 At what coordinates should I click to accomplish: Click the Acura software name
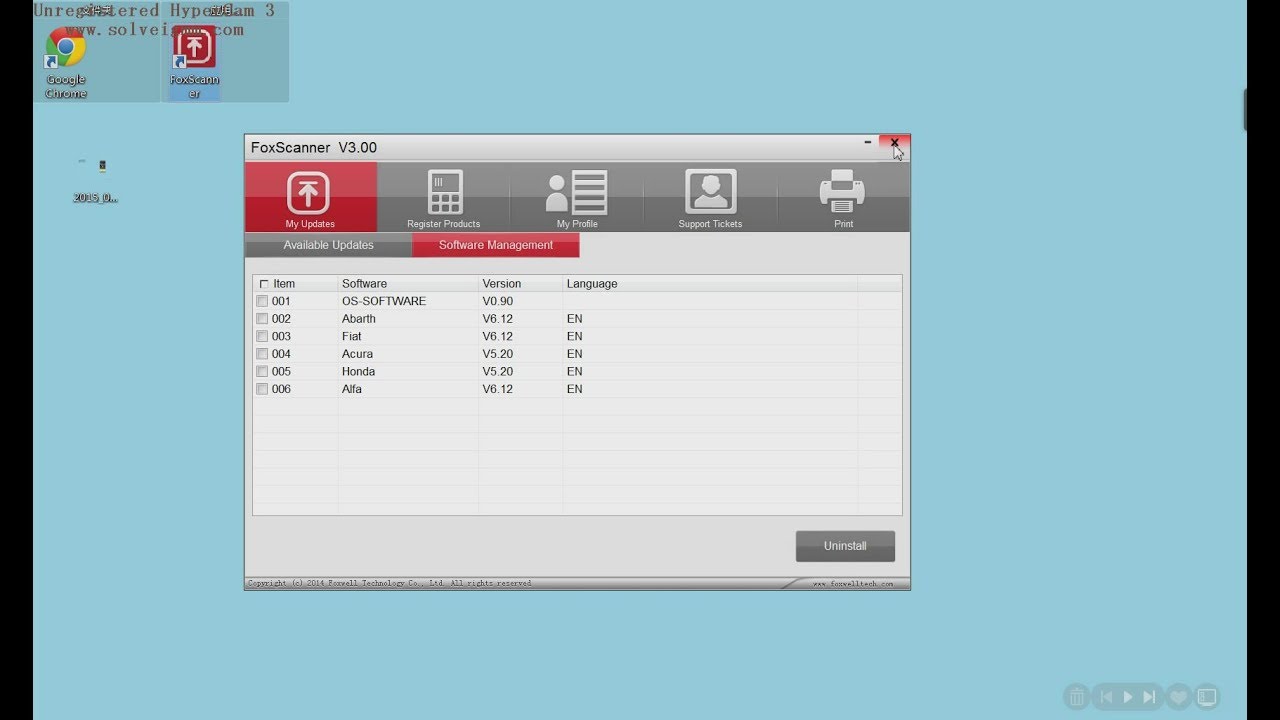click(357, 354)
